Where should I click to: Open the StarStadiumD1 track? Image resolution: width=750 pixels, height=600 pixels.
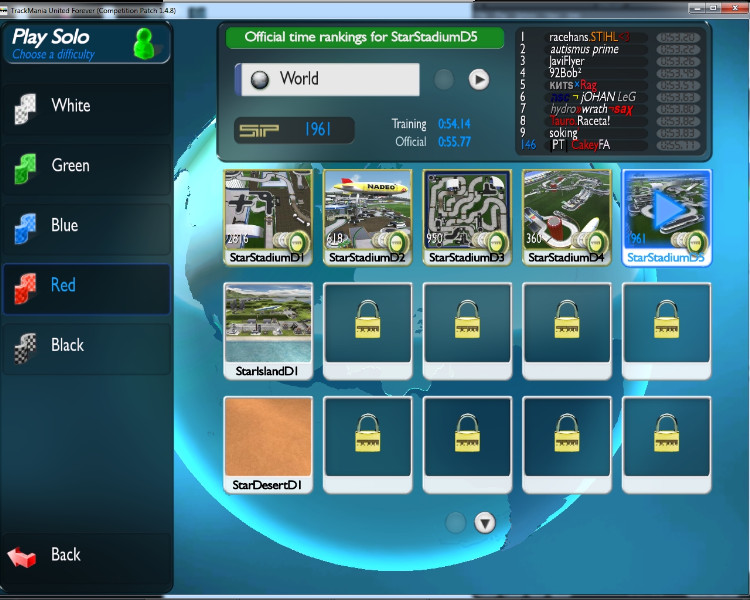(267, 212)
